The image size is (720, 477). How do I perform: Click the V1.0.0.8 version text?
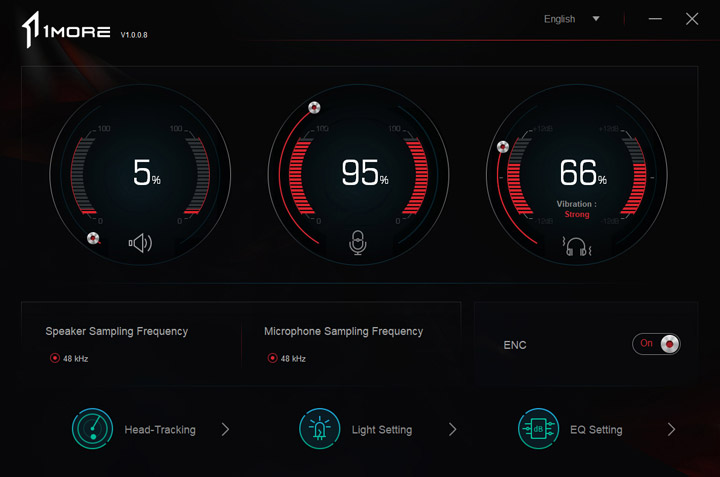(134, 35)
